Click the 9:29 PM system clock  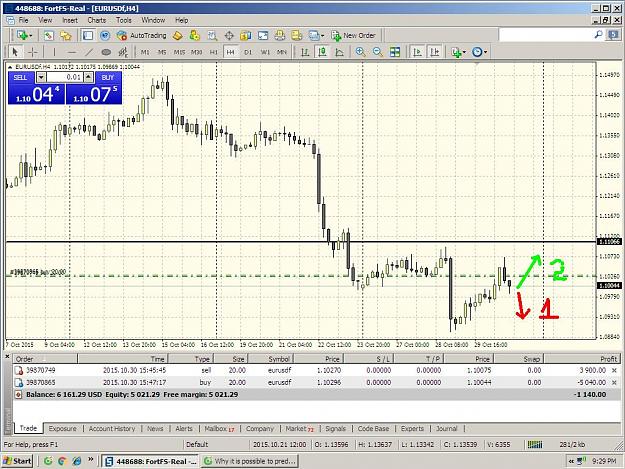(x=603, y=461)
